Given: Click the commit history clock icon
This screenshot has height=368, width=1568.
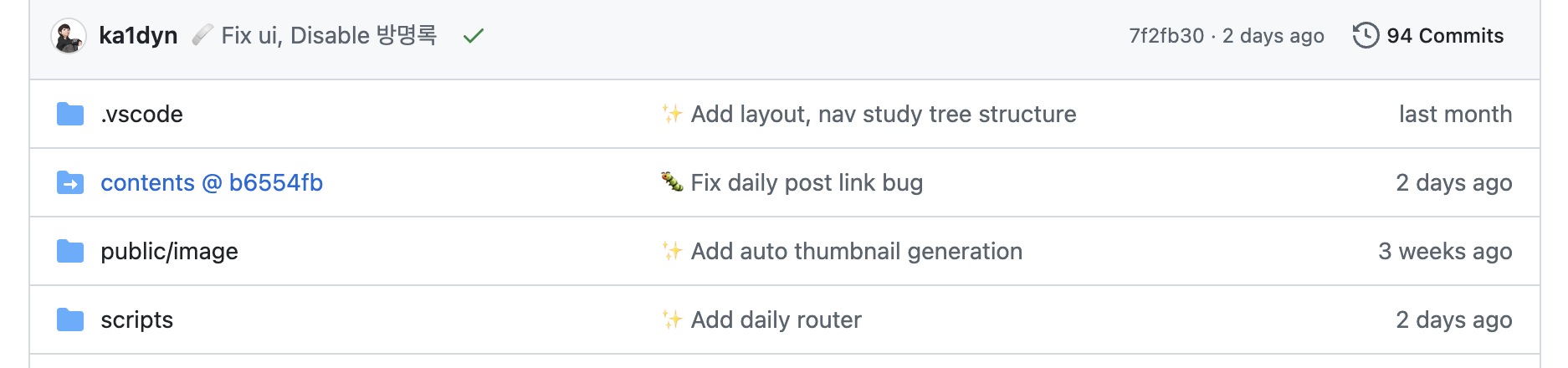Looking at the screenshot, I should (x=1366, y=36).
